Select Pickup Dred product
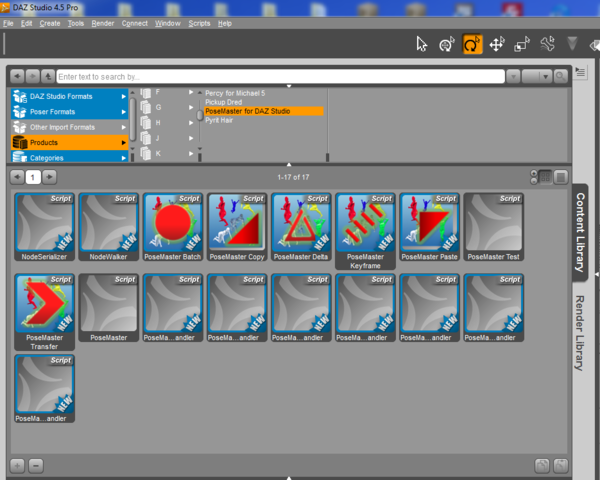Screen dimensions: 600x480 pyautogui.click(x=223, y=102)
